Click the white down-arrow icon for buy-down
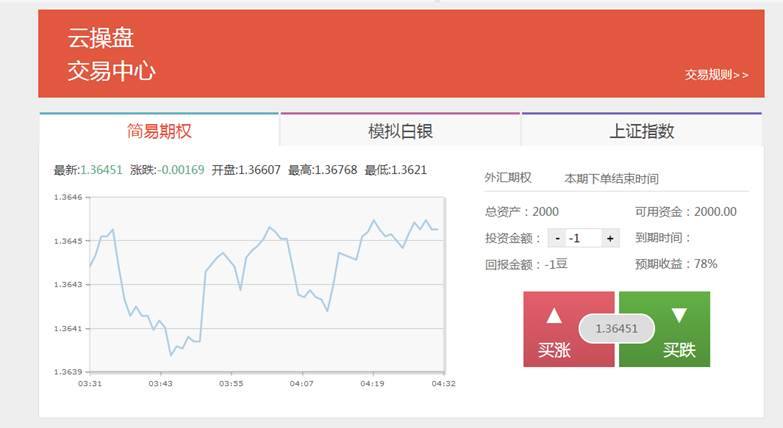783x428 pixels. tap(679, 315)
